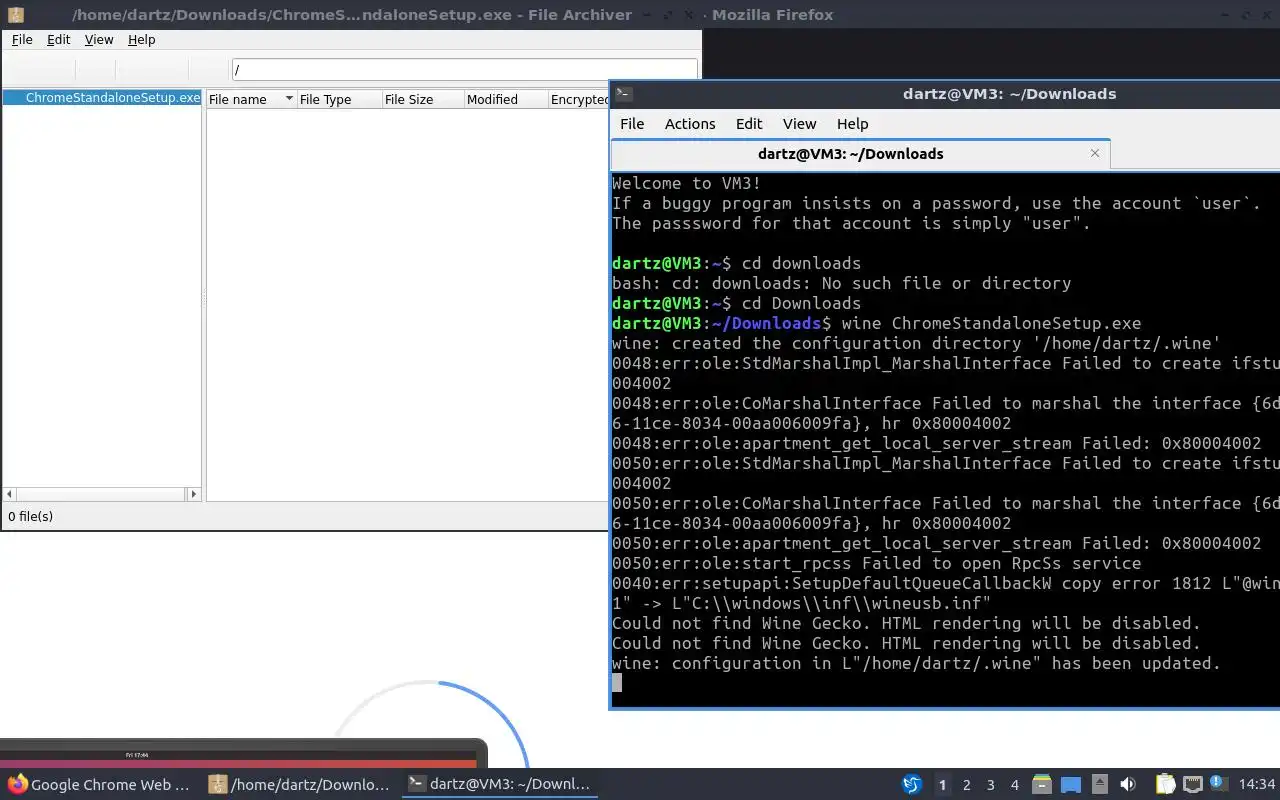Screen dimensions: 1280x800
Task: Open the Help menu in the terminal window
Action: (852, 124)
